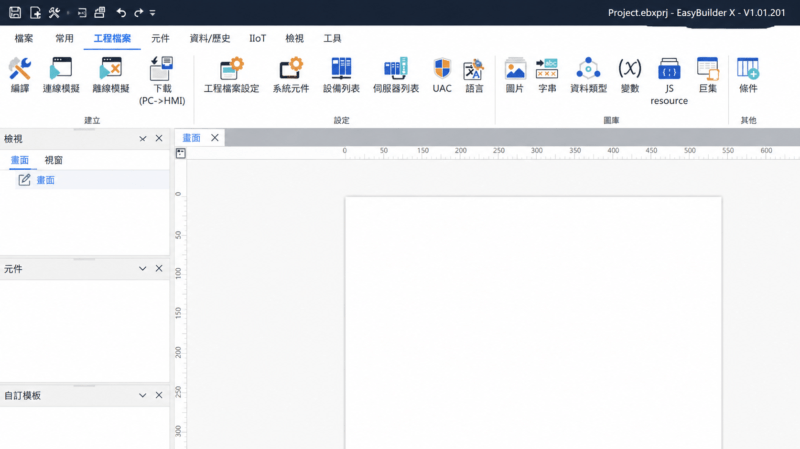The image size is (800, 449).
Task: Open the 字串 string library
Action: [547, 75]
